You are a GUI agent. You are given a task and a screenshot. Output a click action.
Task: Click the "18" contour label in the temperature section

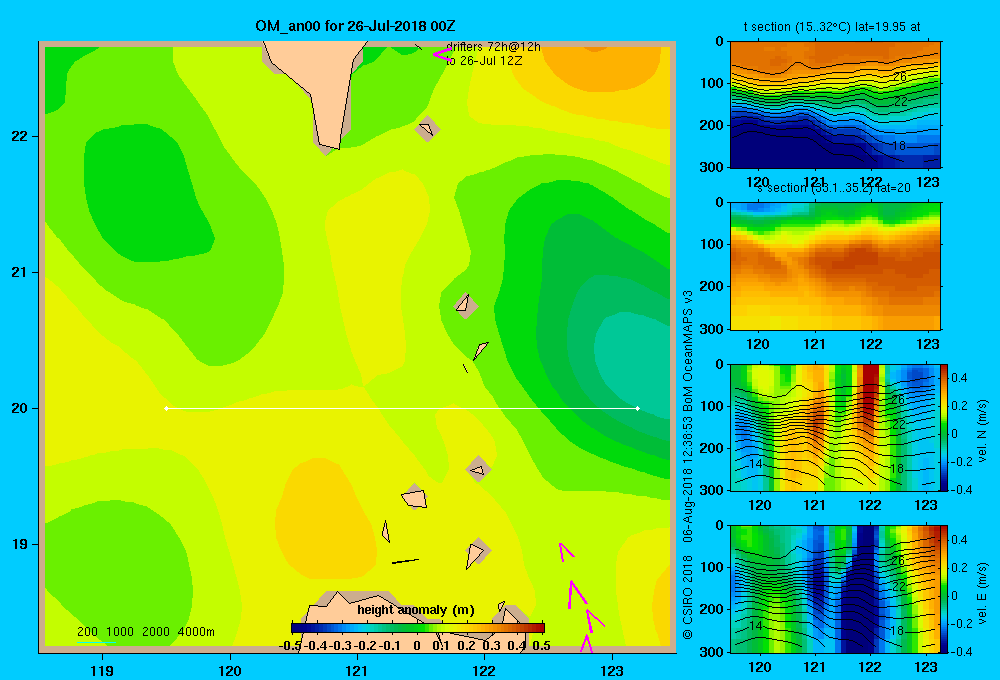coord(899,145)
